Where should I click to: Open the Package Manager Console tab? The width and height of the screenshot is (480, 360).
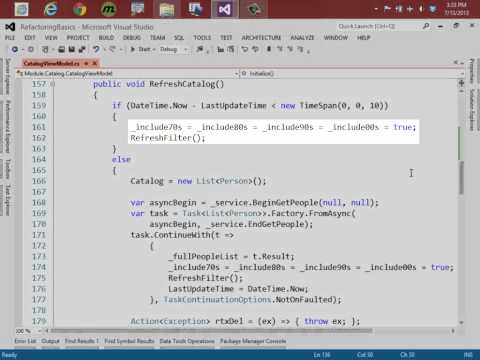click(253, 341)
